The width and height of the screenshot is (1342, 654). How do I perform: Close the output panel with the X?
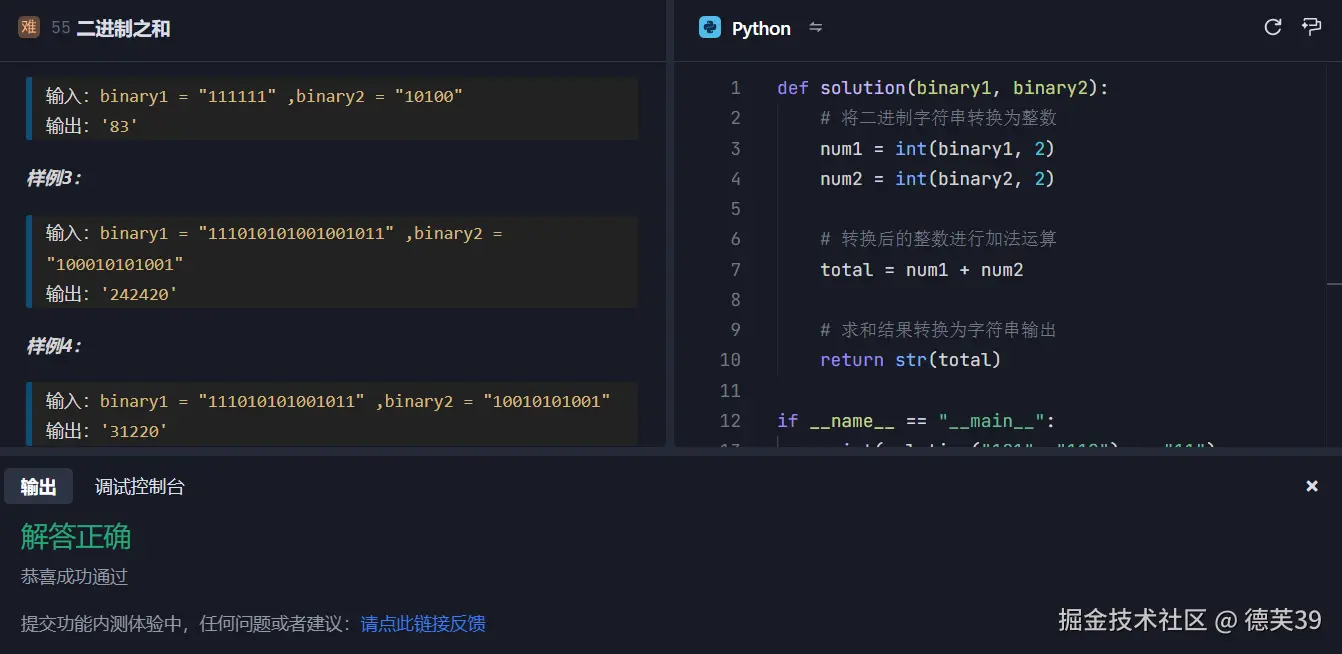point(1312,486)
